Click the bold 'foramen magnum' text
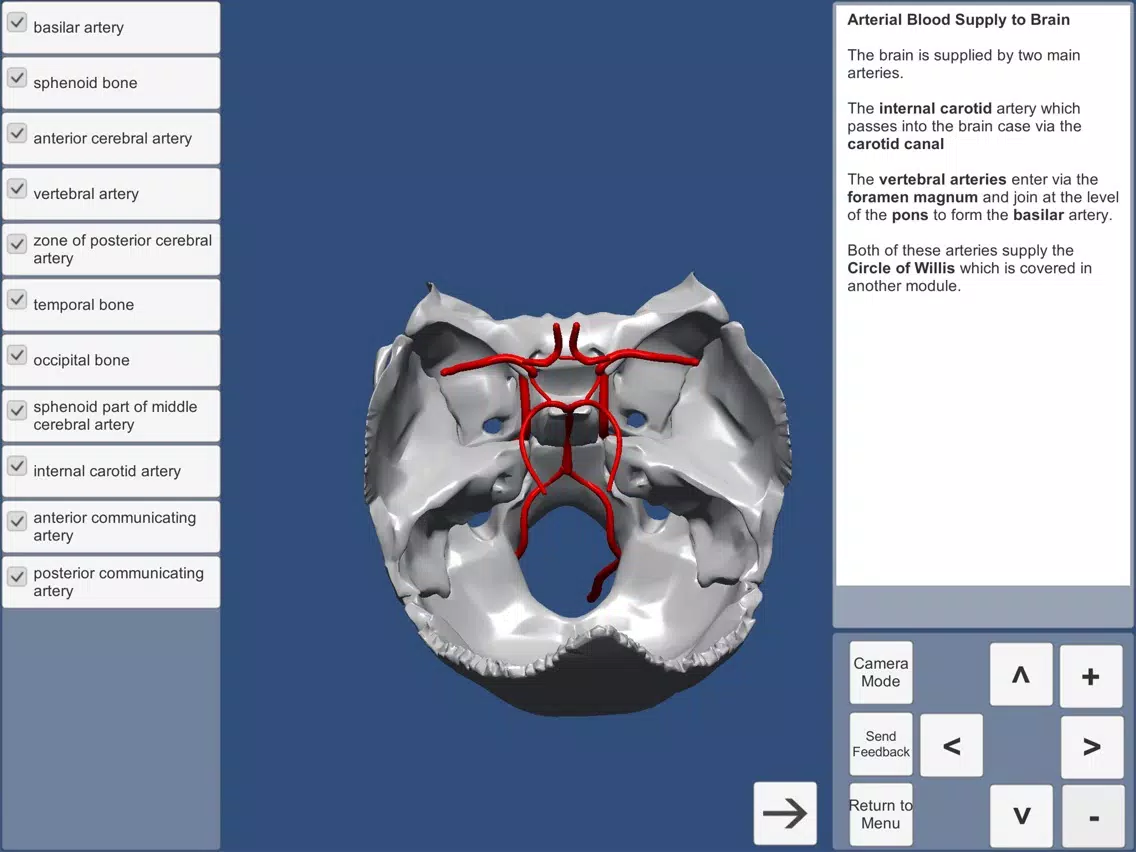Image resolution: width=1136 pixels, height=852 pixels. (x=912, y=197)
